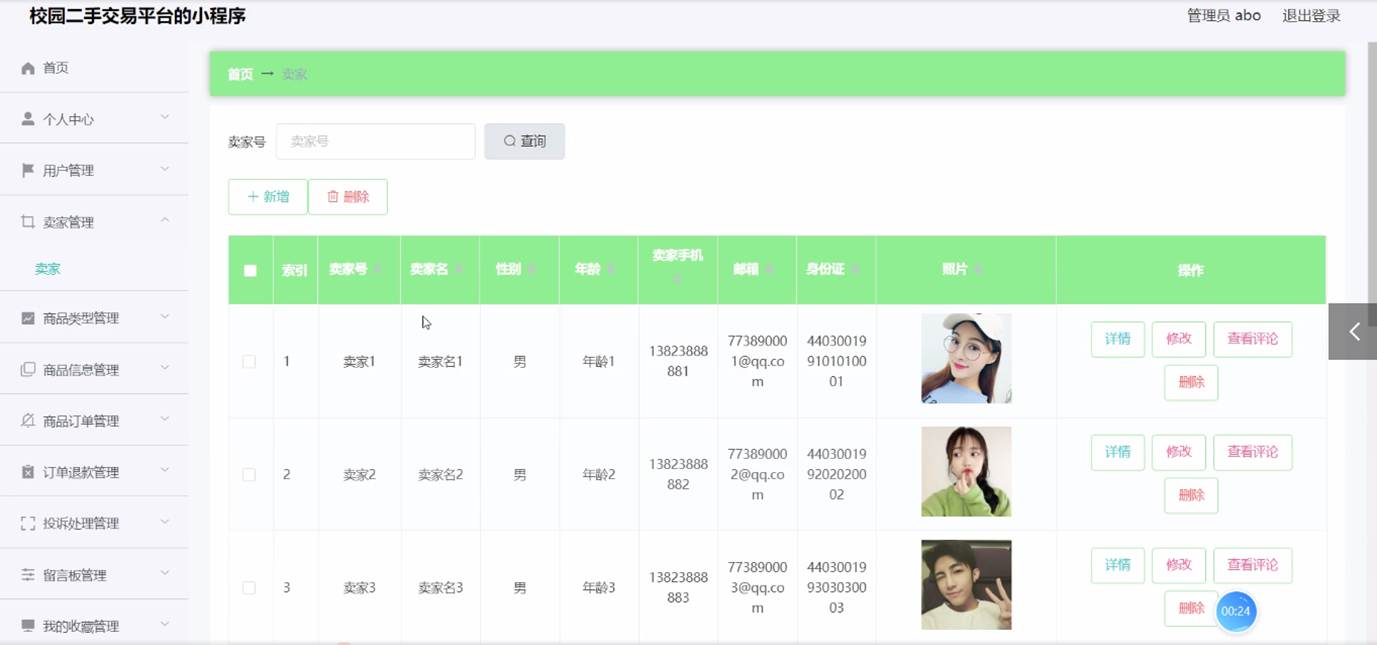Check the checkbox for row 卖家1
The height and width of the screenshot is (645, 1377).
(x=249, y=361)
